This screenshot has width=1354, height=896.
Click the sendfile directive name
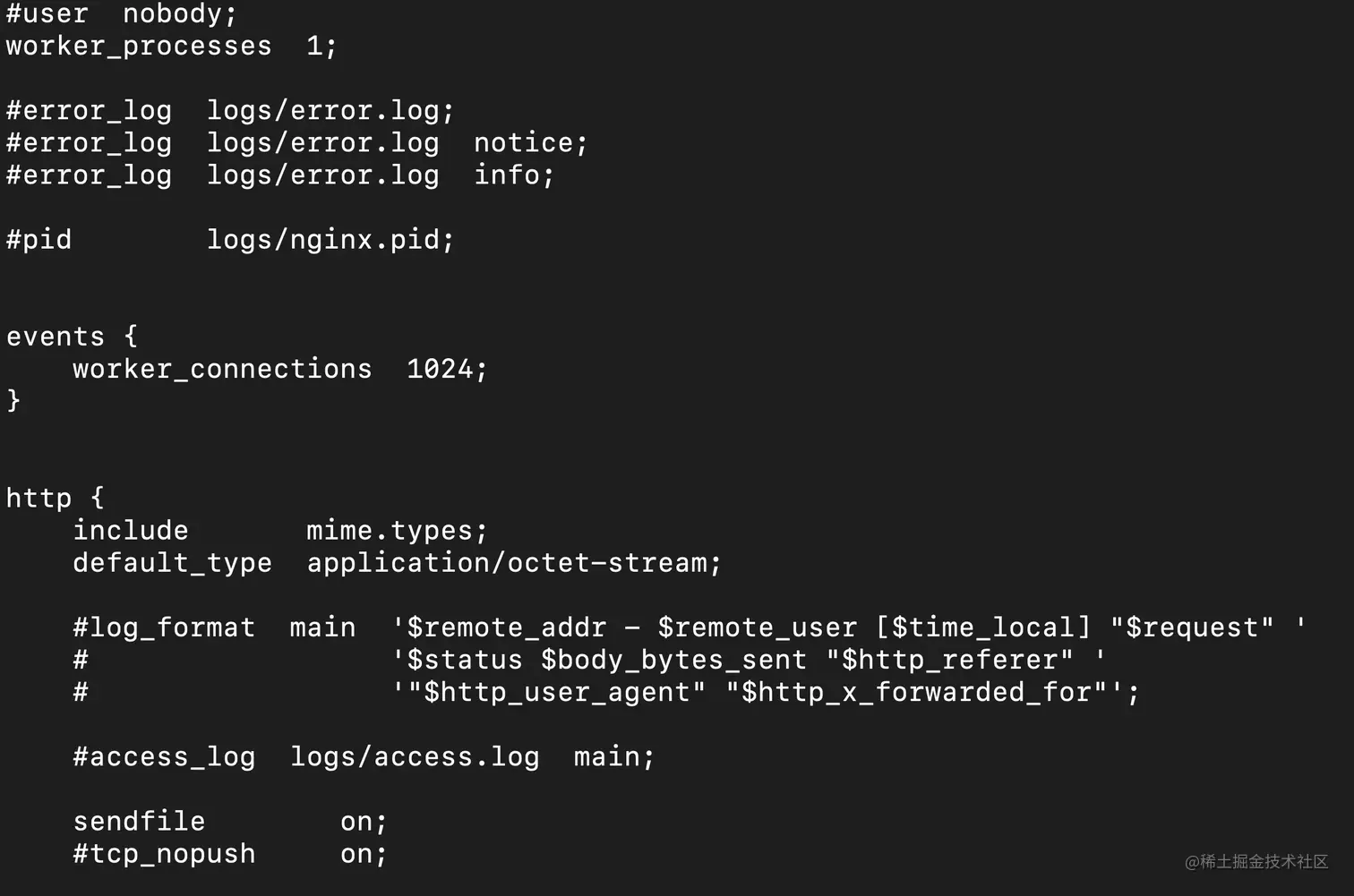(x=139, y=821)
